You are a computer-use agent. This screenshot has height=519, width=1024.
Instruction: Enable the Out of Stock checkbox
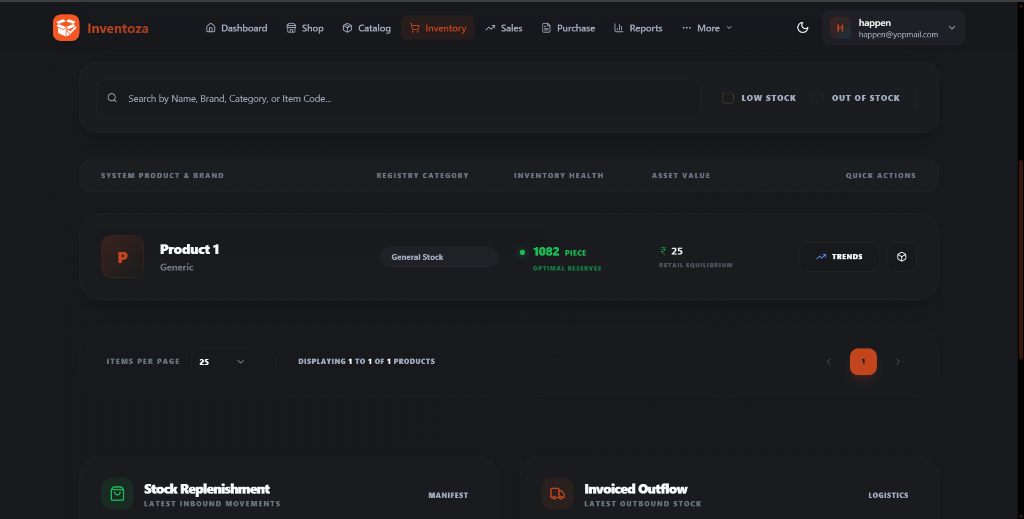[x=818, y=98]
